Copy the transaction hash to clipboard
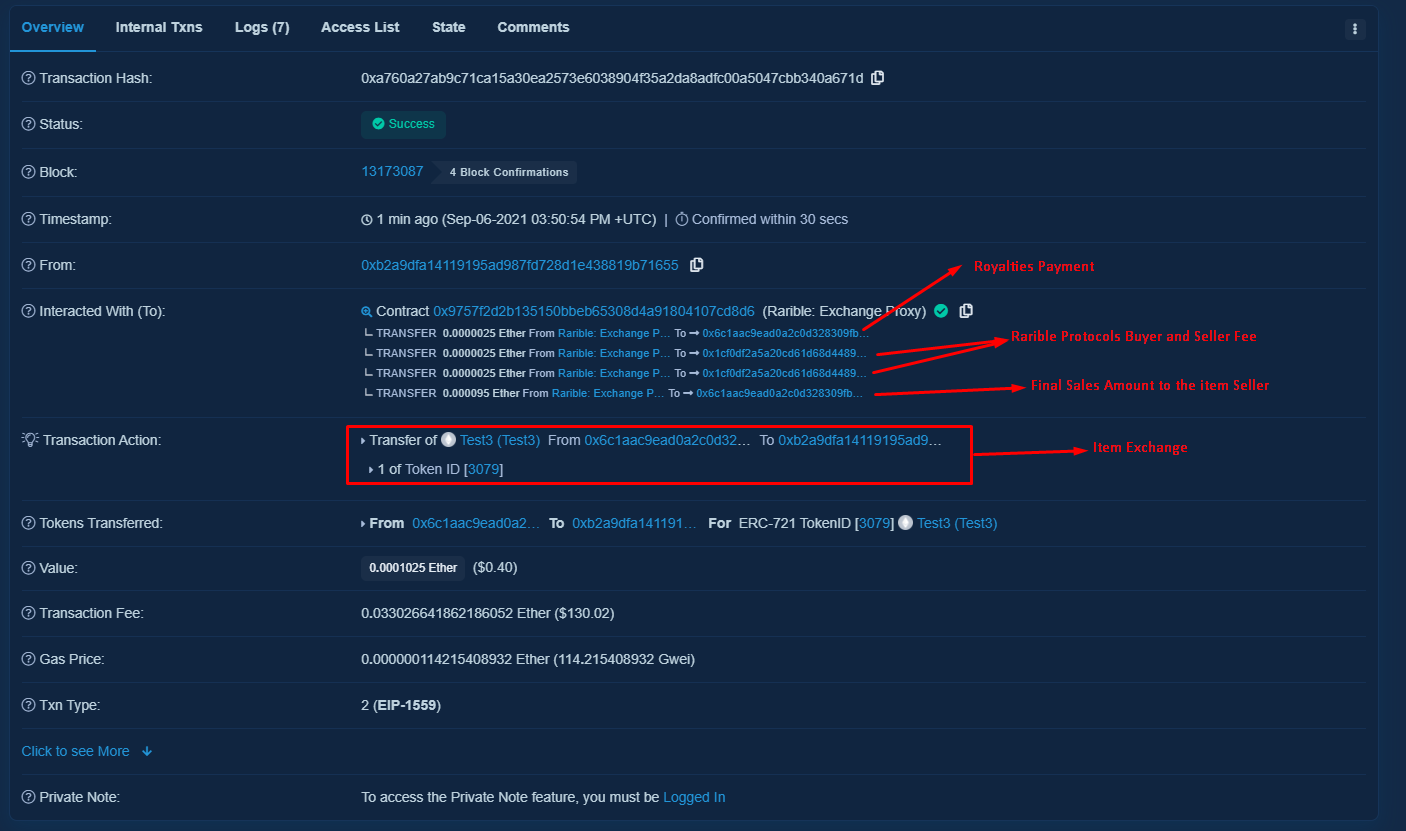 (878, 77)
